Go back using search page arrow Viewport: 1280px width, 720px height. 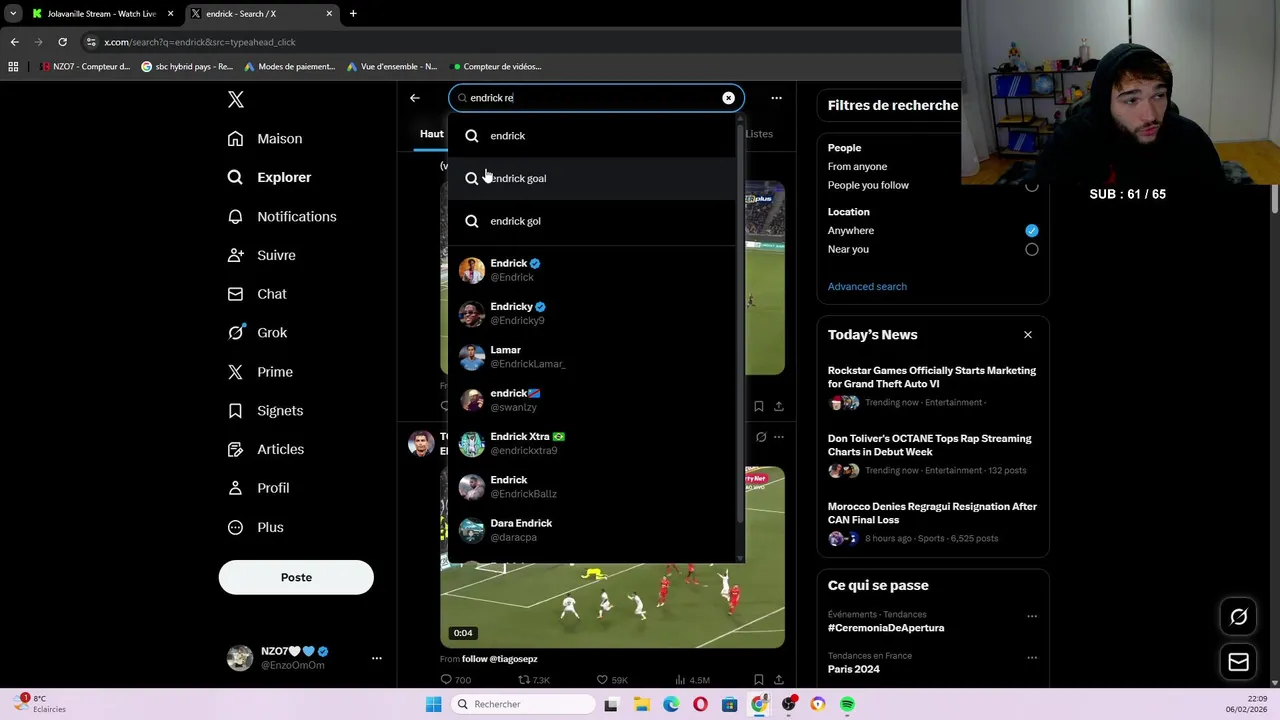pyautogui.click(x=415, y=98)
